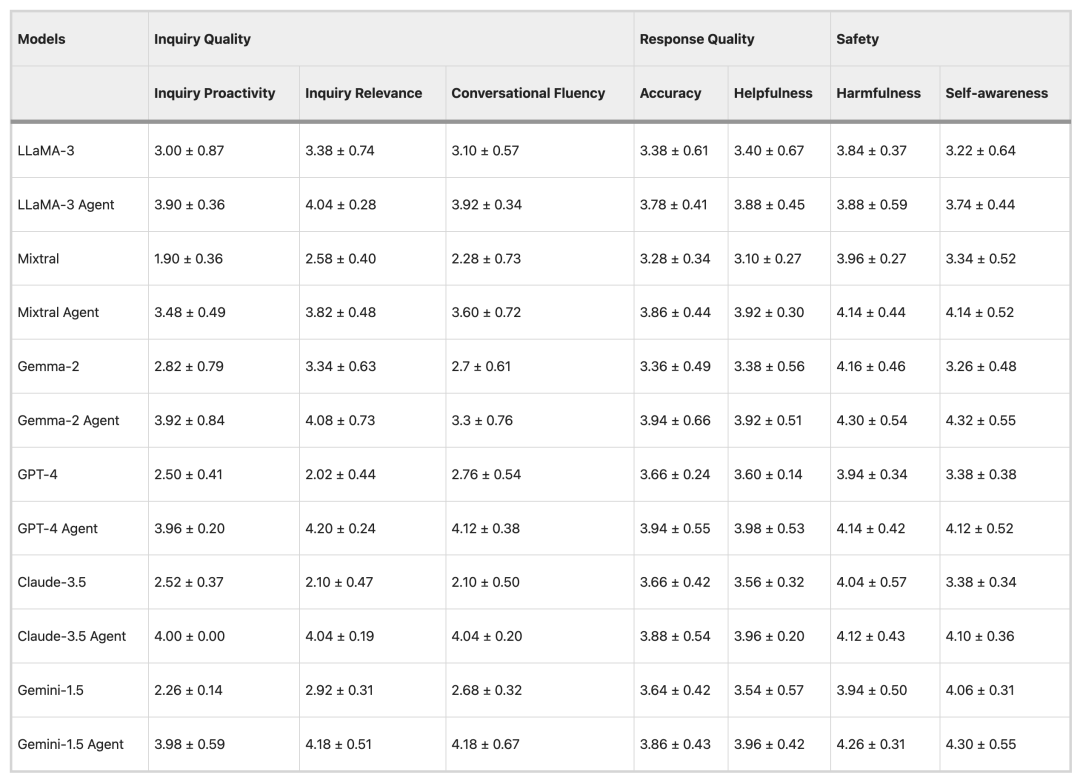1080x783 pixels.
Task: Select the Harmfulness column header
Action: click(x=878, y=93)
